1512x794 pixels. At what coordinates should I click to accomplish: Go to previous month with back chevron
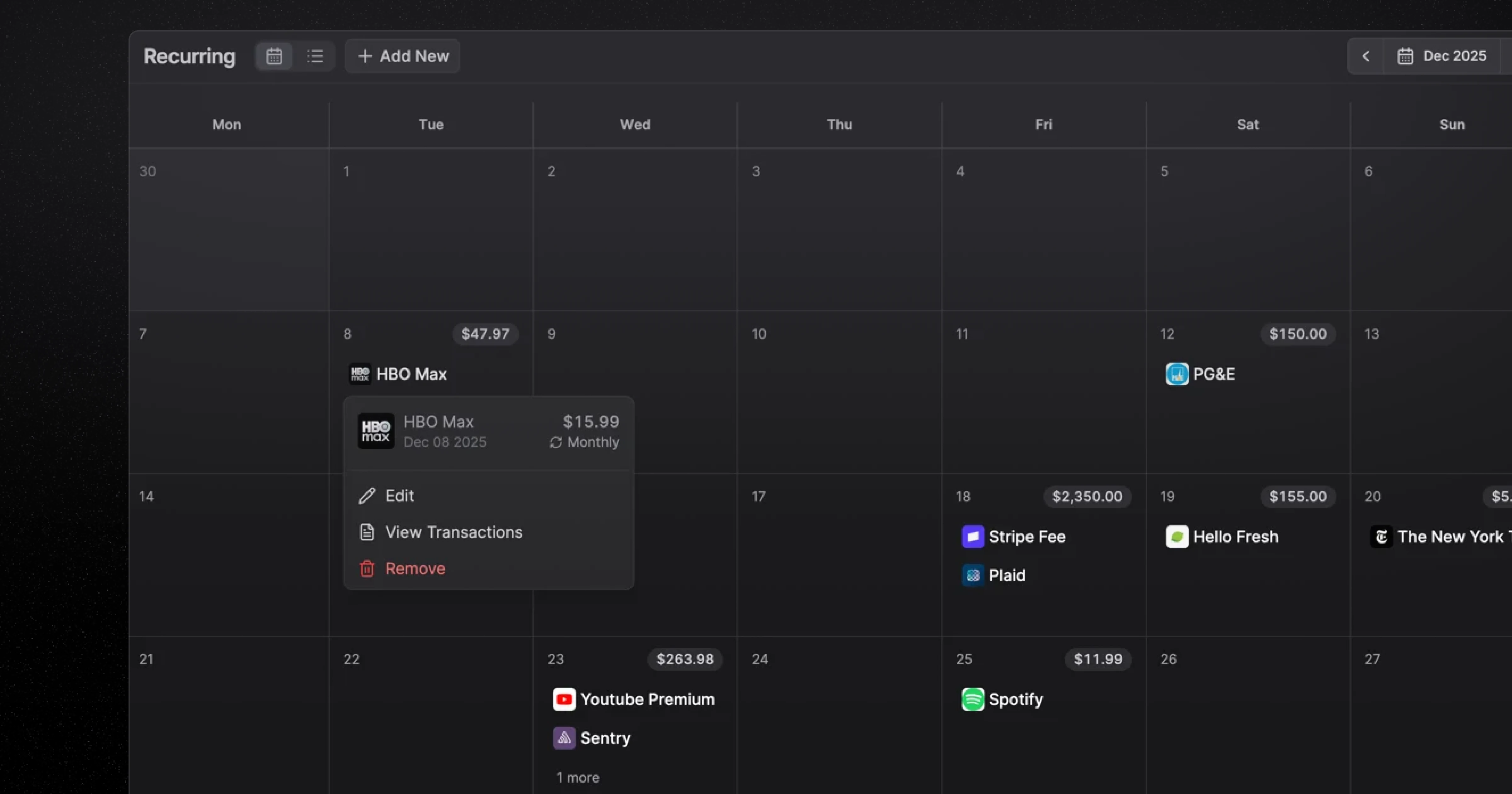coord(1365,56)
